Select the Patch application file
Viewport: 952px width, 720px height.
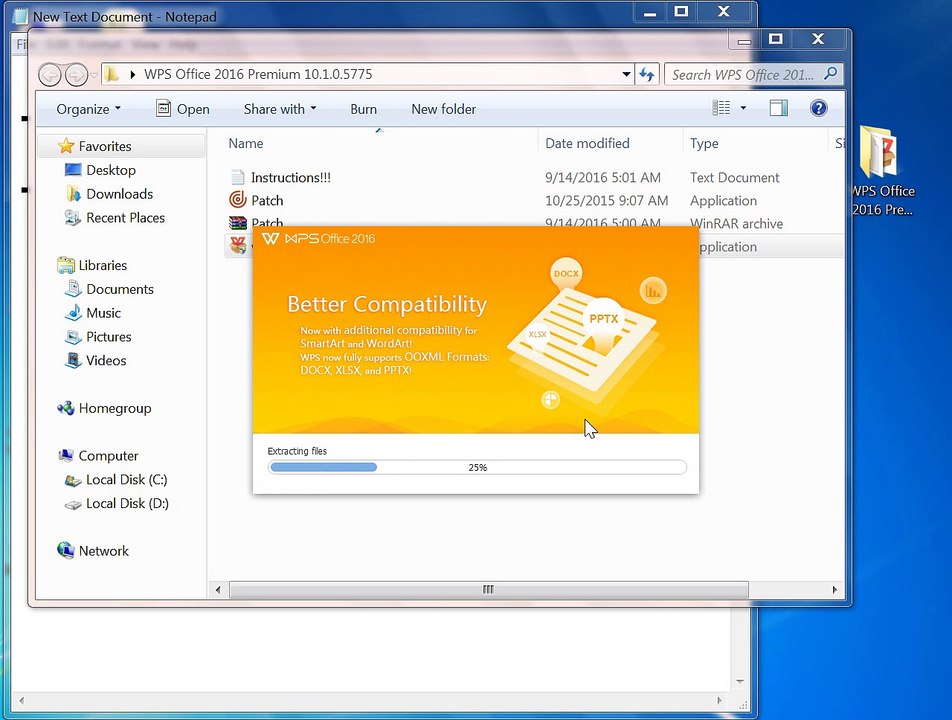pyautogui.click(x=267, y=200)
